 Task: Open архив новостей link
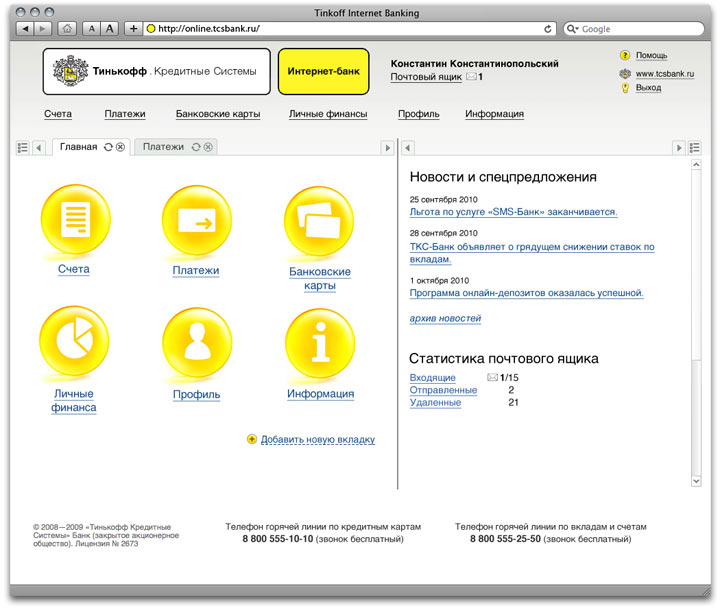click(x=445, y=318)
